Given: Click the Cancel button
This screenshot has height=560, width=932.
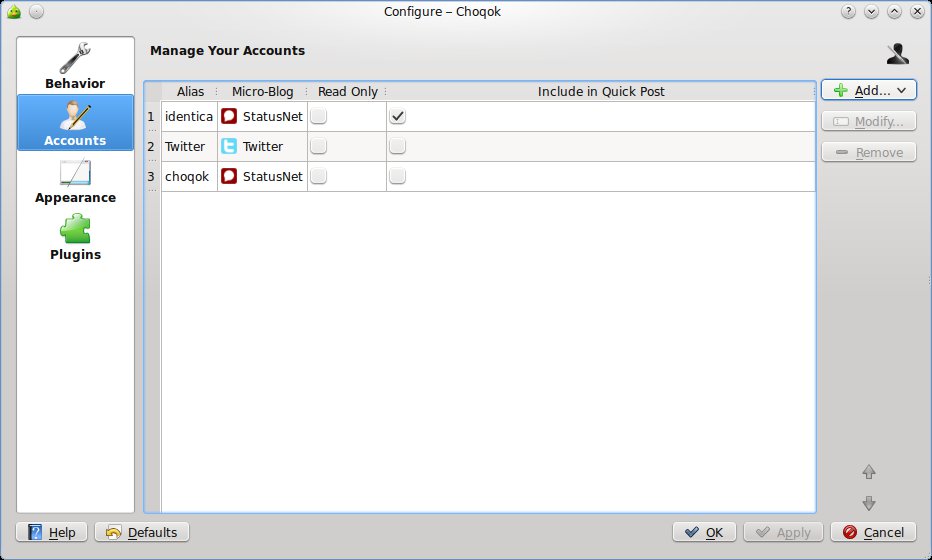Looking at the screenshot, I should (873, 532).
